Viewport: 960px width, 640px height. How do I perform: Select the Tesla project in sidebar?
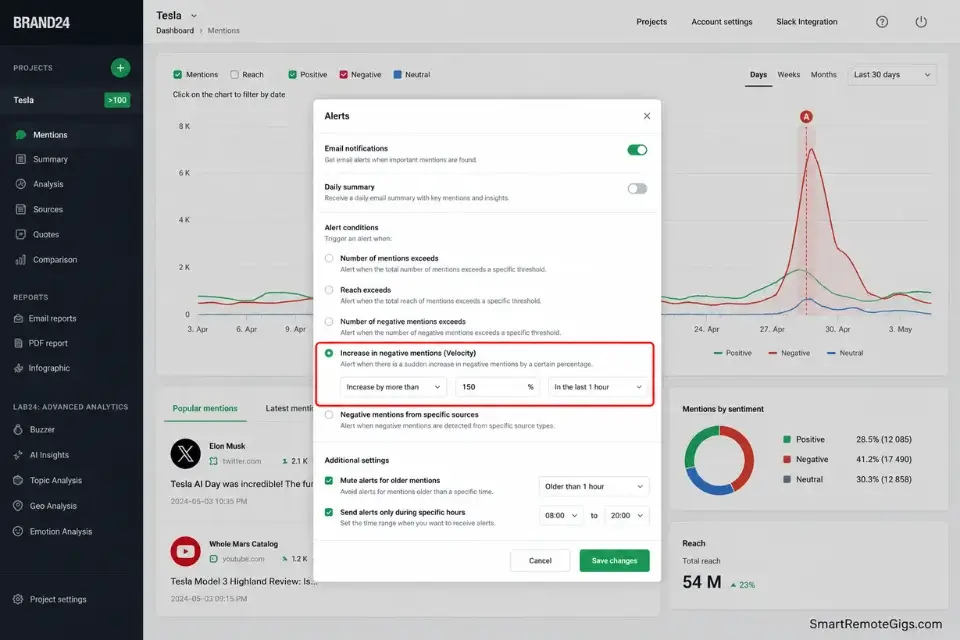(71, 100)
